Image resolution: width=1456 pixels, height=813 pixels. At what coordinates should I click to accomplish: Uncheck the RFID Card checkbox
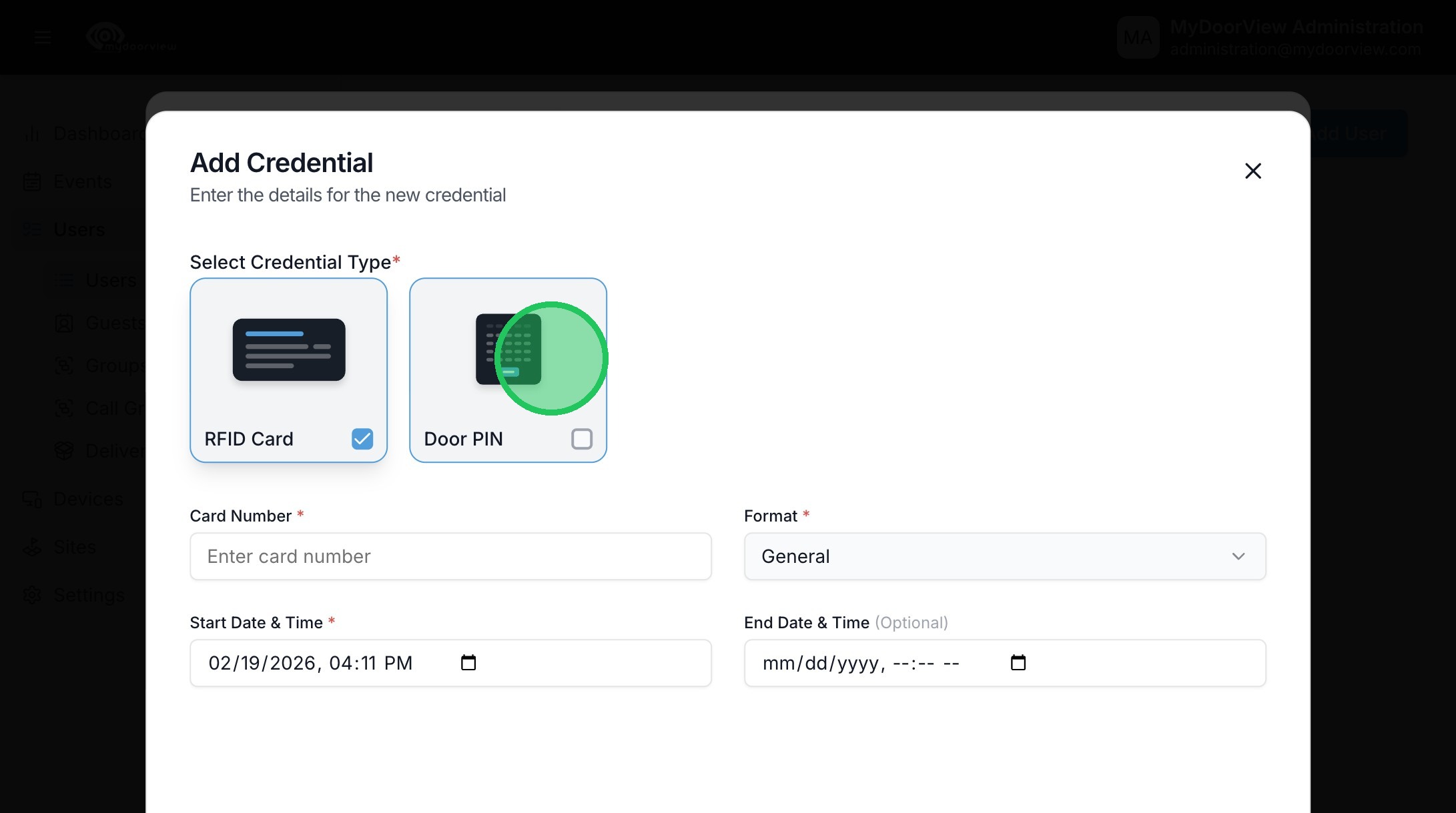[x=362, y=439]
